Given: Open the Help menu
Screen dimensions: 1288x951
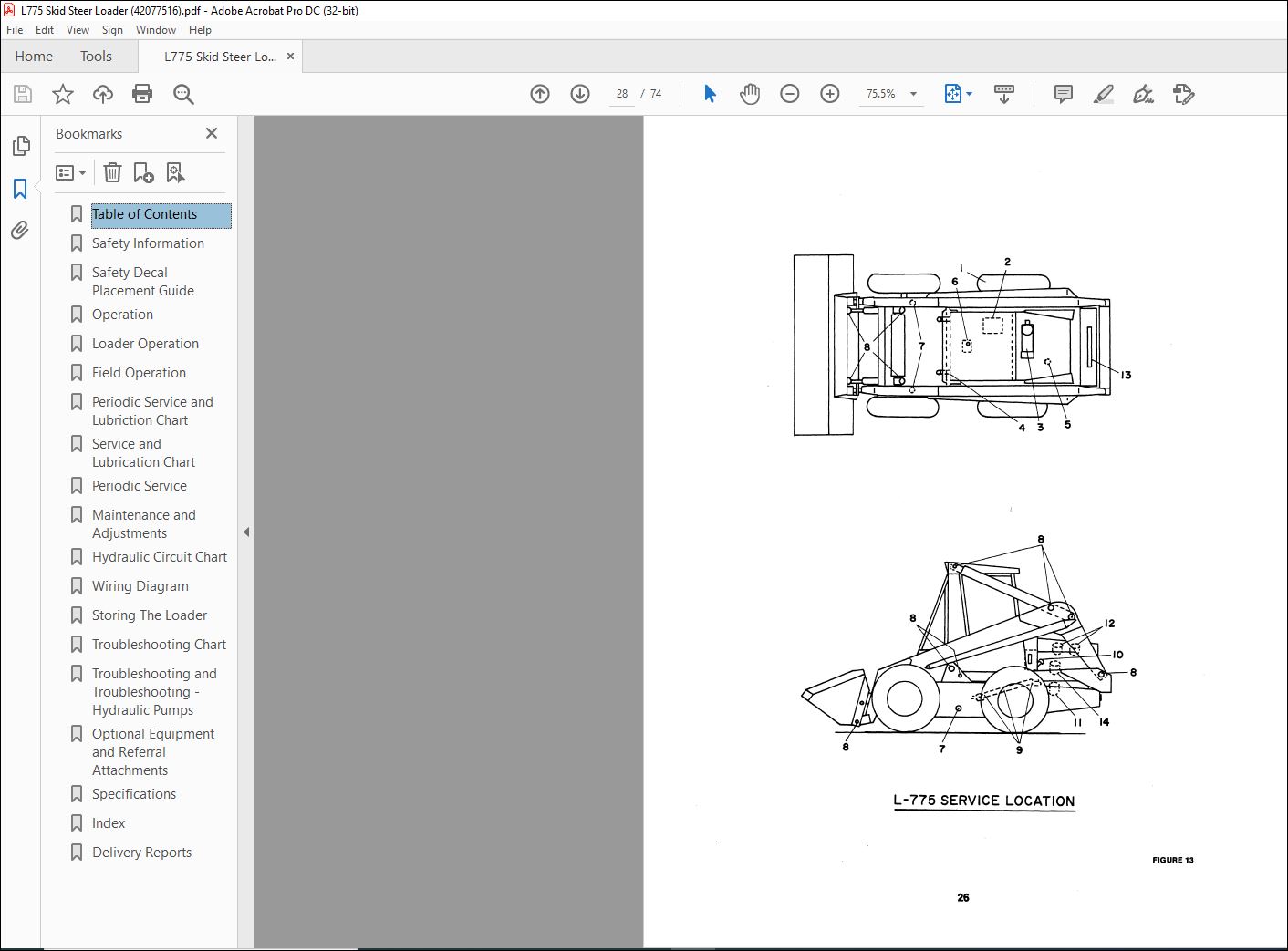Looking at the screenshot, I should click(x=200, y=30).
